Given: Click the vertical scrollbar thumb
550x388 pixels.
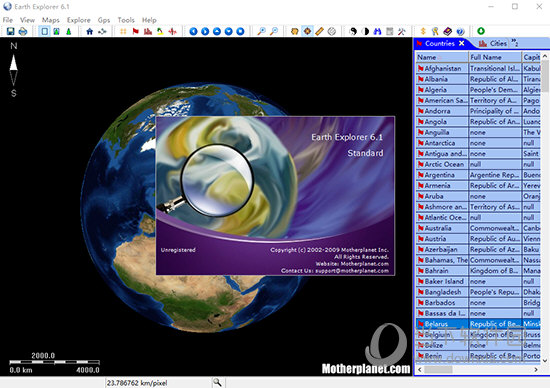Looking at the screenshot, I should [545, 75].
